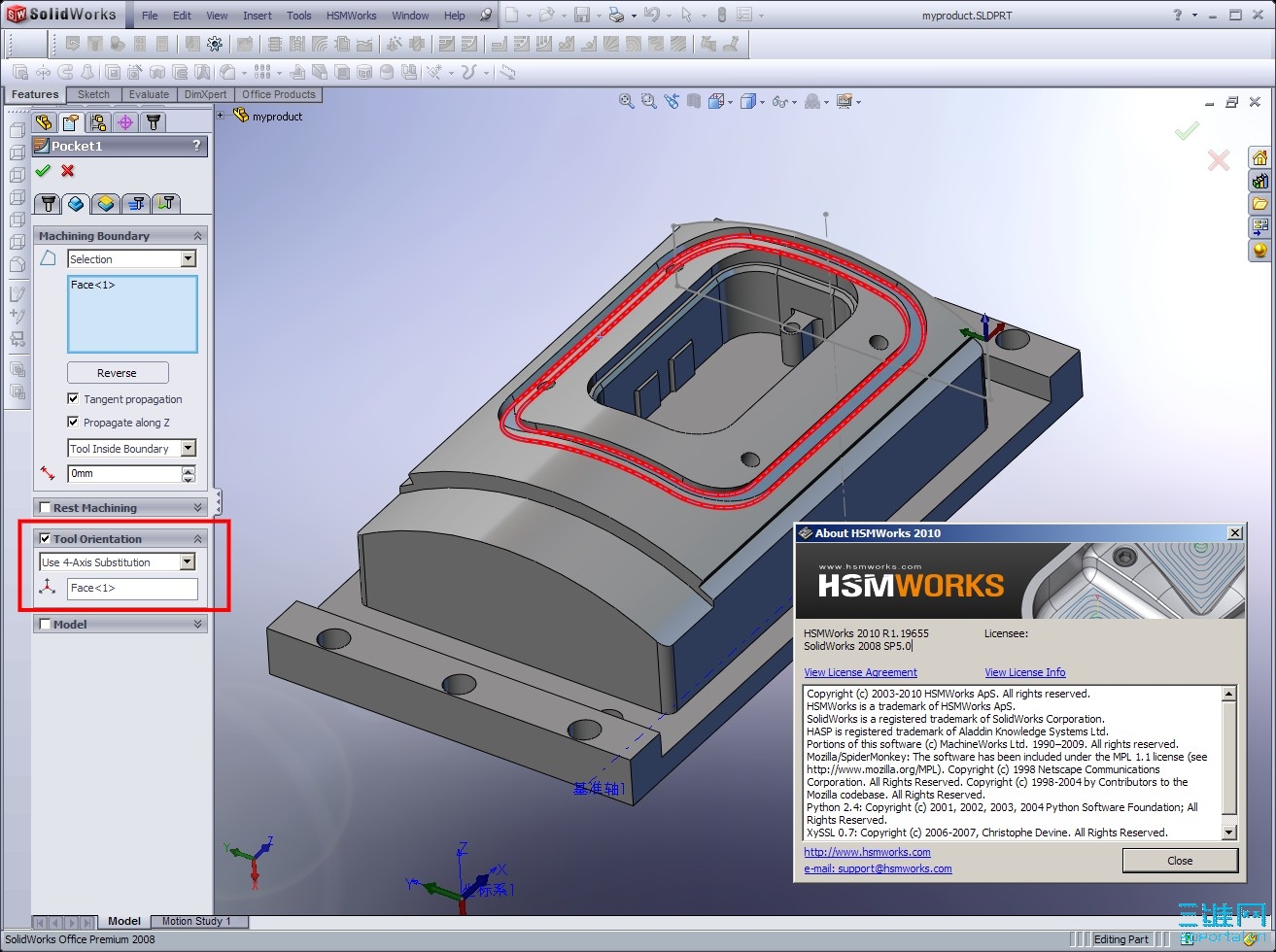Open the View License Agreement link
Viewport: 1276px width, 952px height.
pos(860,672)
